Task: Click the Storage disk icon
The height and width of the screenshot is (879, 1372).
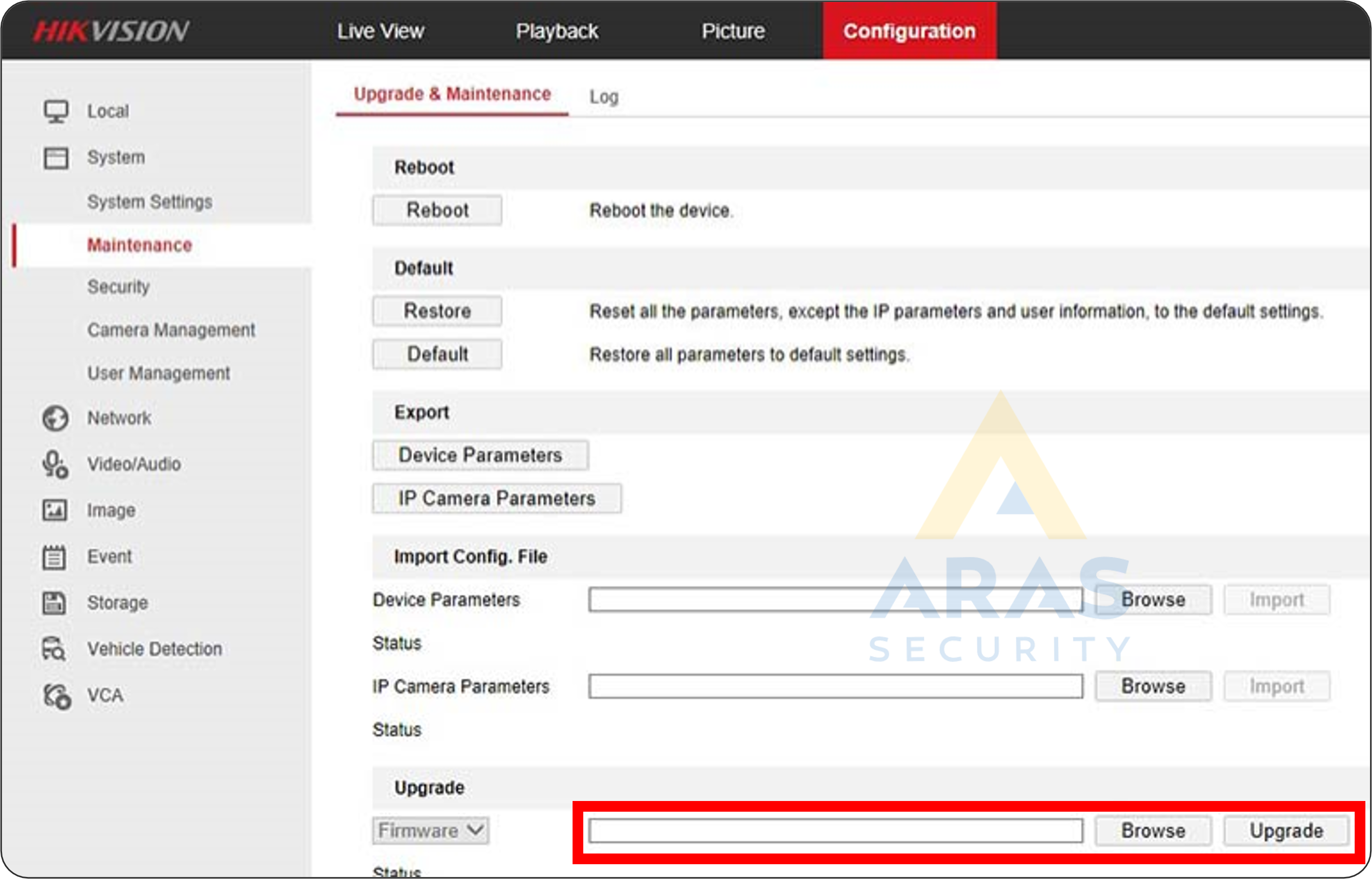Action: 55,603
